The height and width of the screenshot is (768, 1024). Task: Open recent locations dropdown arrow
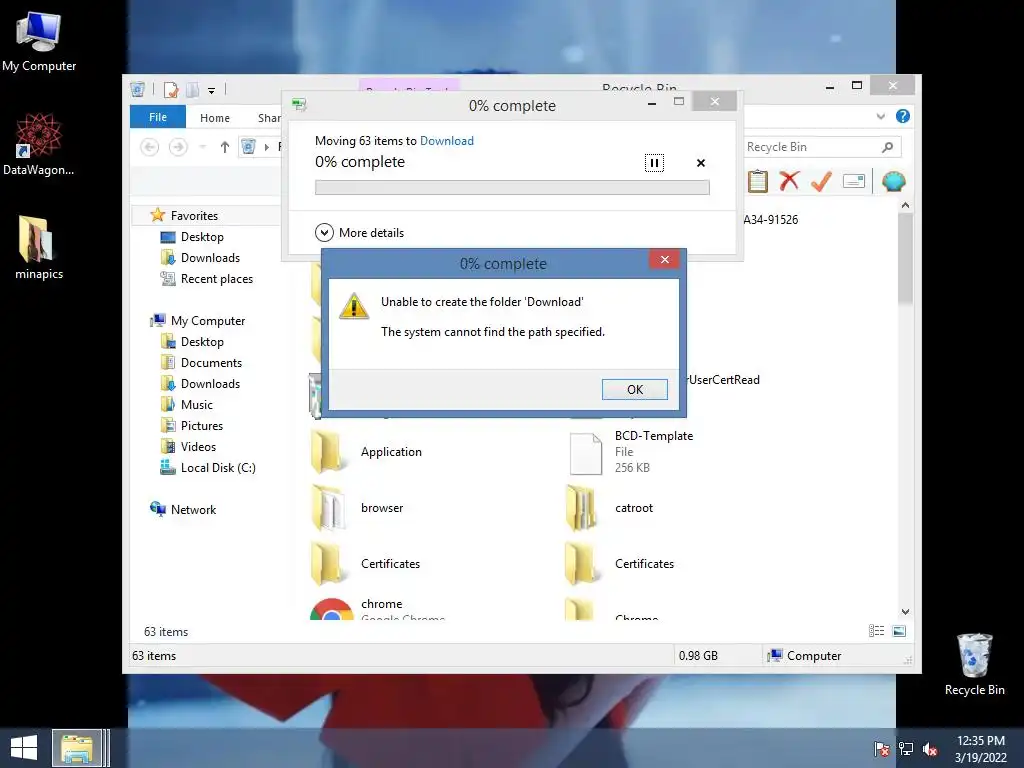click(x=202, y=147)
